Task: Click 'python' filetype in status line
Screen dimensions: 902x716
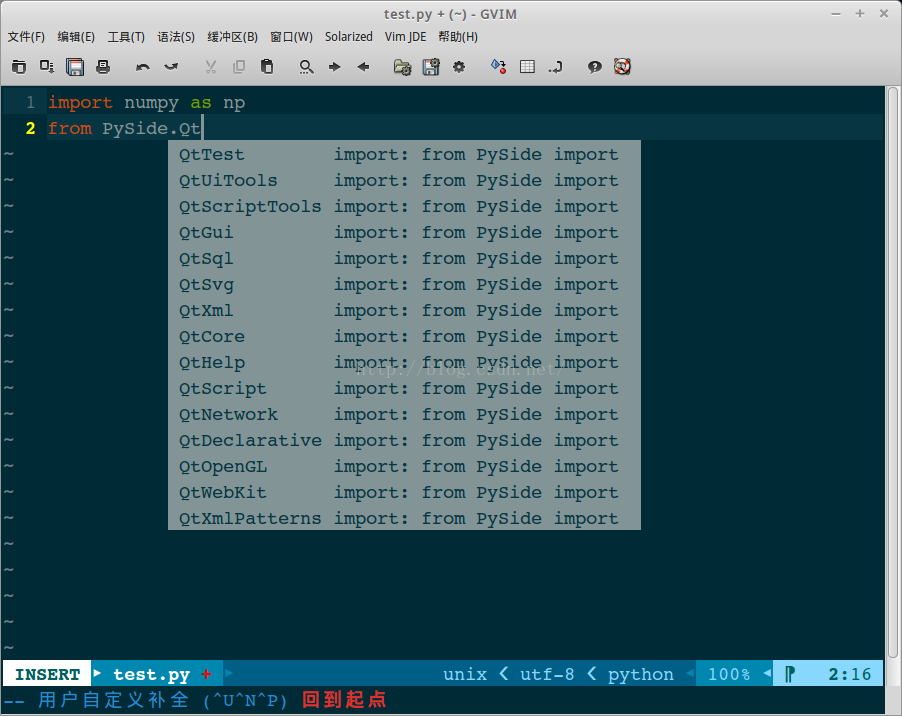Action: click(641, 674)
